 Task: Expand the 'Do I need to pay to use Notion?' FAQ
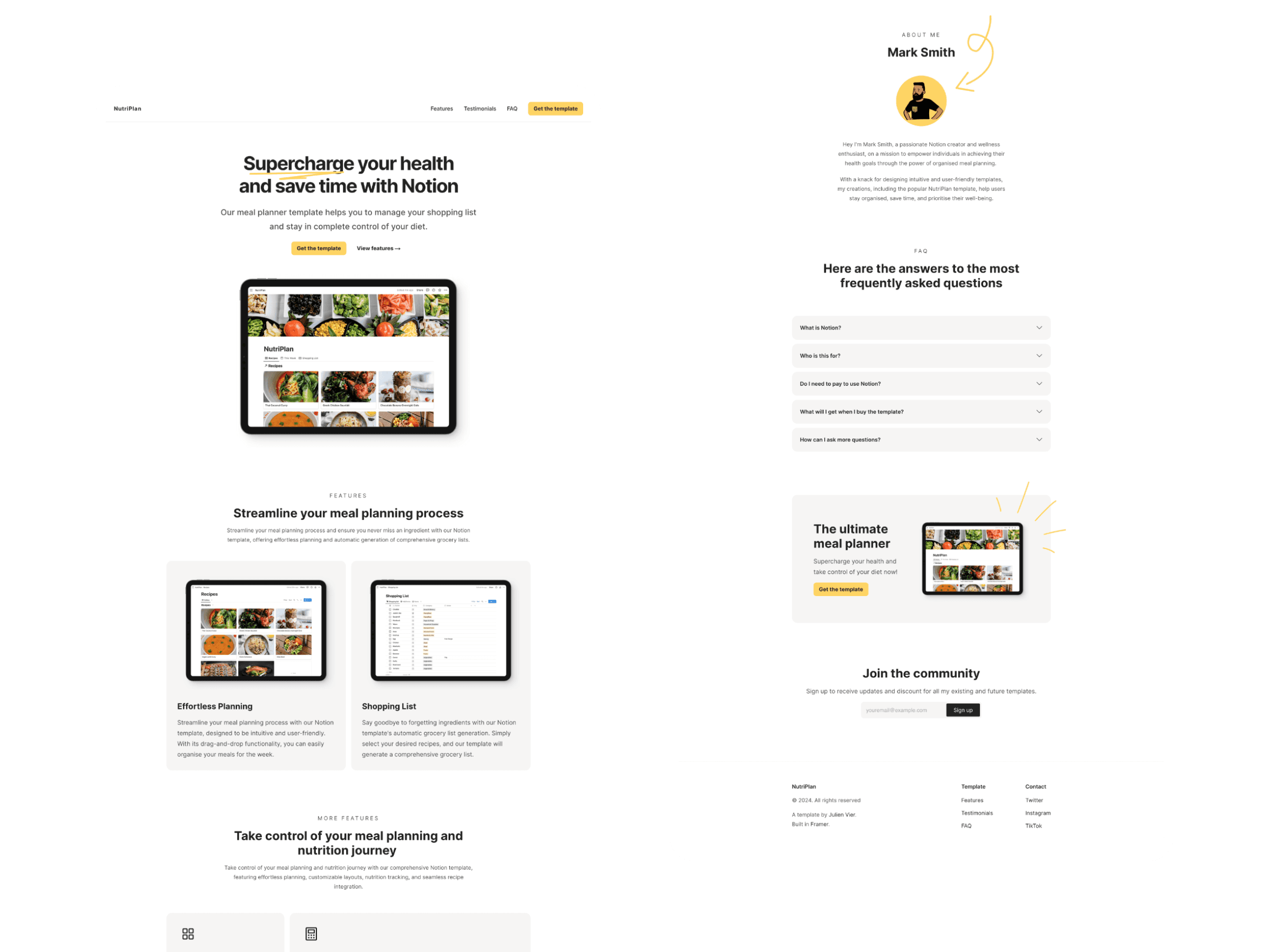tap(921, 383)
